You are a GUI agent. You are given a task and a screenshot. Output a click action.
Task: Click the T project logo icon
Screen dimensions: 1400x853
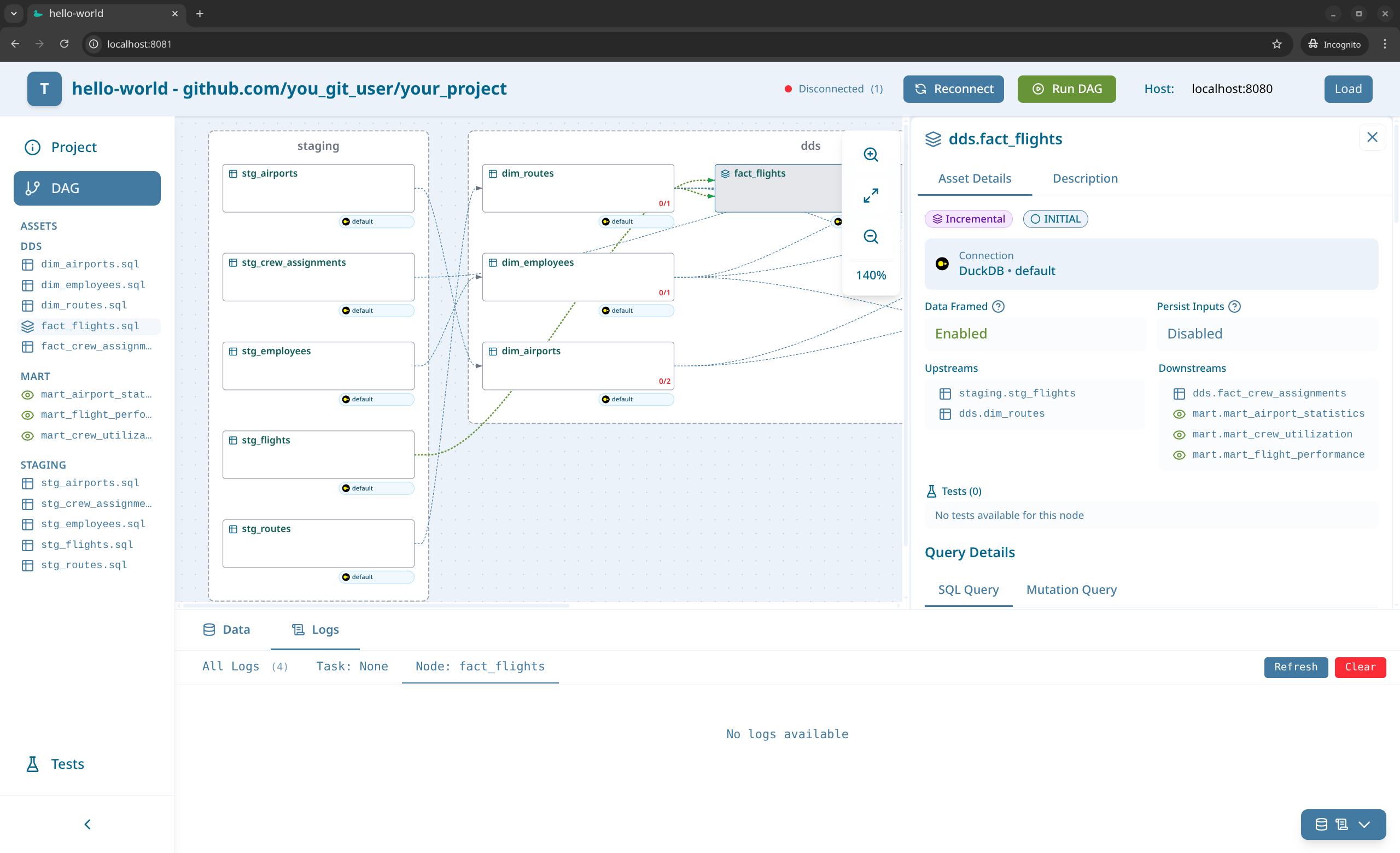(x=44, y=89)
